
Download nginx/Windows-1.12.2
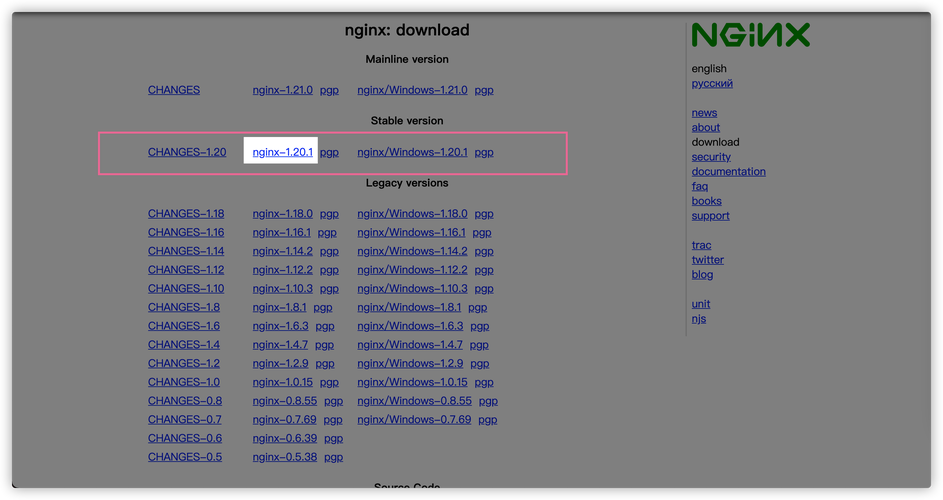pyautogui.click(x=412, y=270)
